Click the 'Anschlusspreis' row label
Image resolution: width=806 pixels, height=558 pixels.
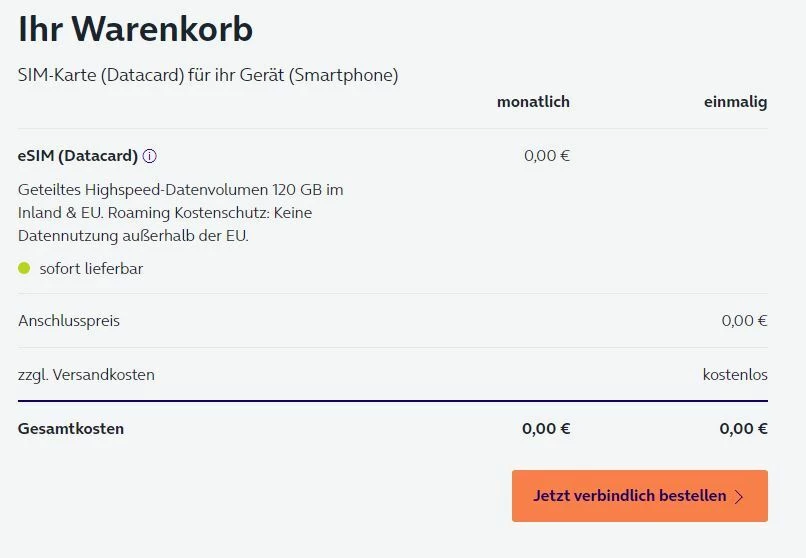(x=69, y=321)
